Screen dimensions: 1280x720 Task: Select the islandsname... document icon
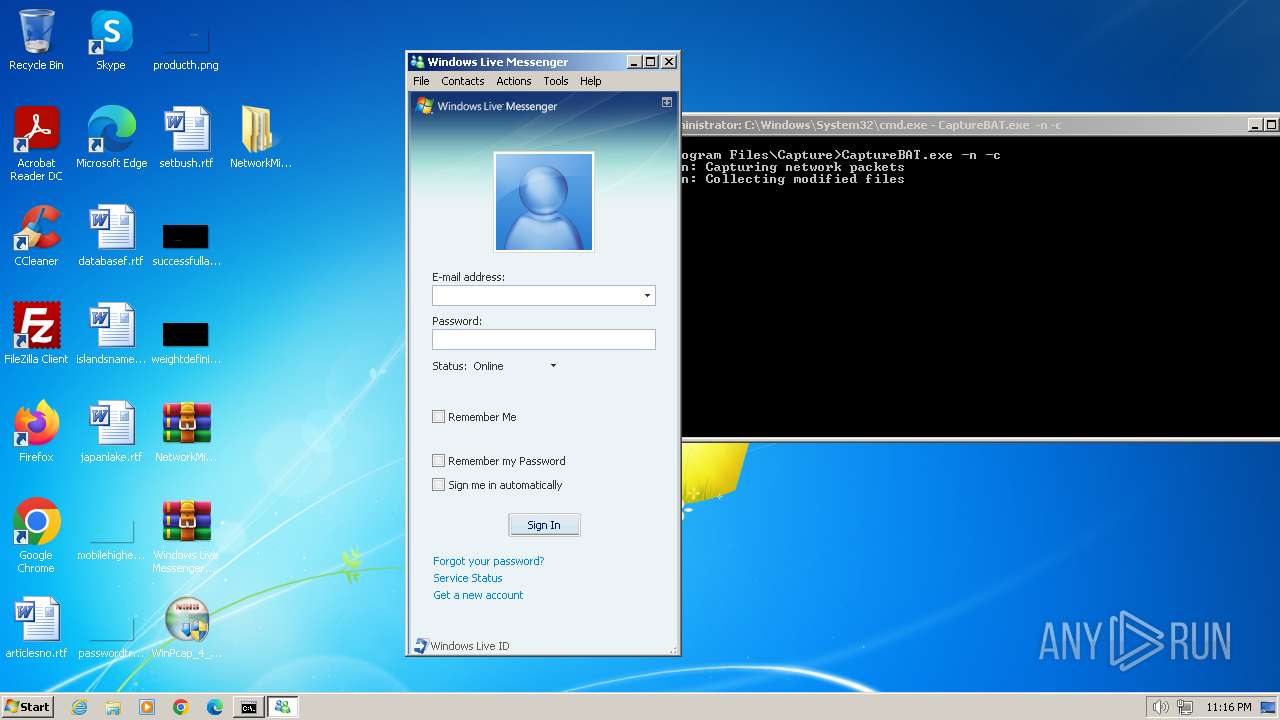coord(111,334)
